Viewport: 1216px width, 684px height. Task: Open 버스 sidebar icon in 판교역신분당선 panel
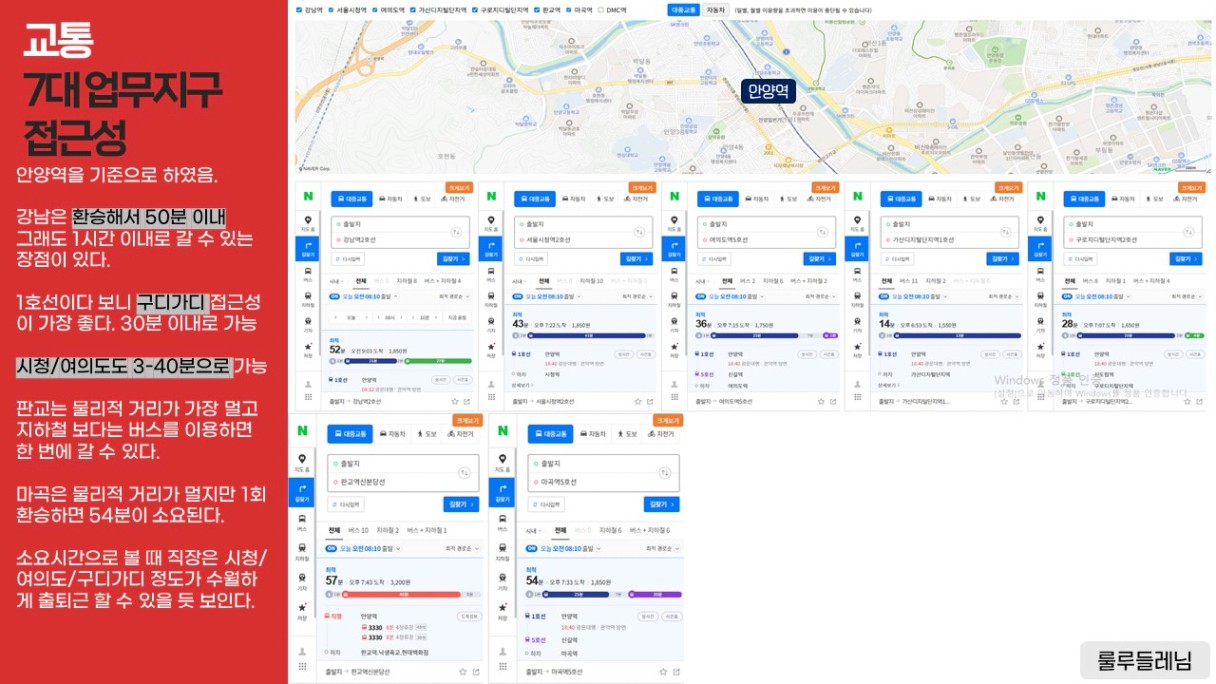click(x=302, y=521)
